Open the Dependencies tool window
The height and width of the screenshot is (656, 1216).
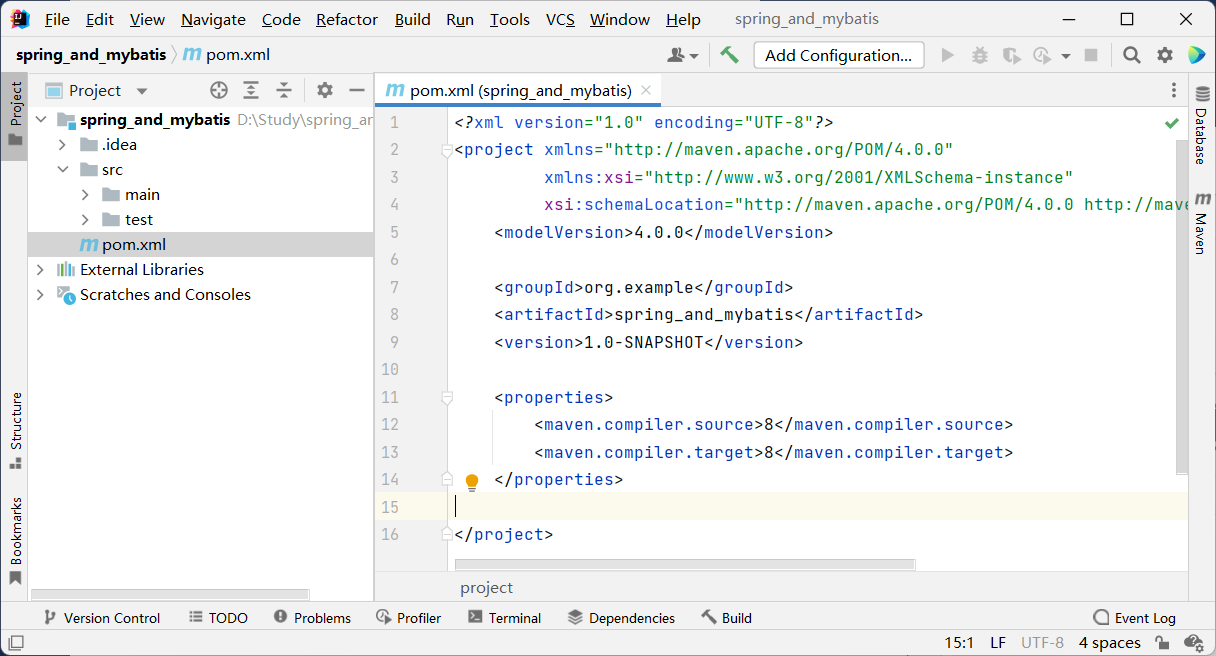click(621, 618)
